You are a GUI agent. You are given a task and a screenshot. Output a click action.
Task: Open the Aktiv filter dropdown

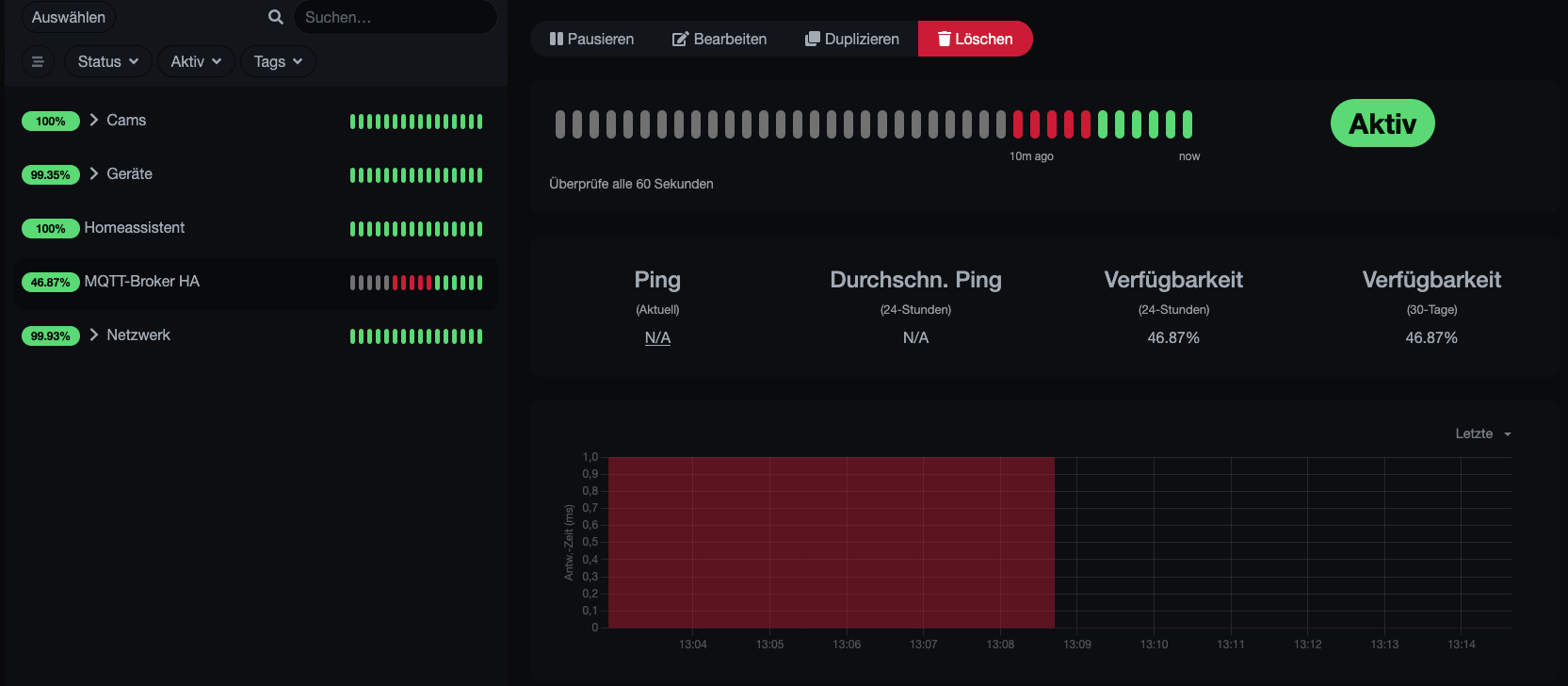click(x=196, y=61)
